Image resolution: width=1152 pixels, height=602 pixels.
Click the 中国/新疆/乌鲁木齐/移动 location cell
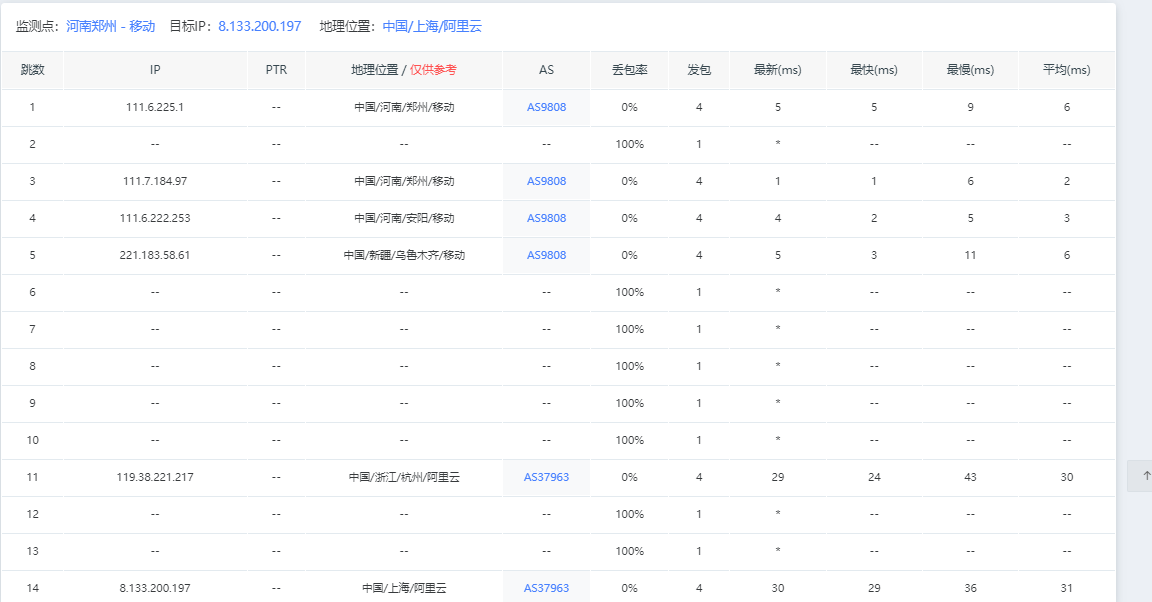pos(404,255)
